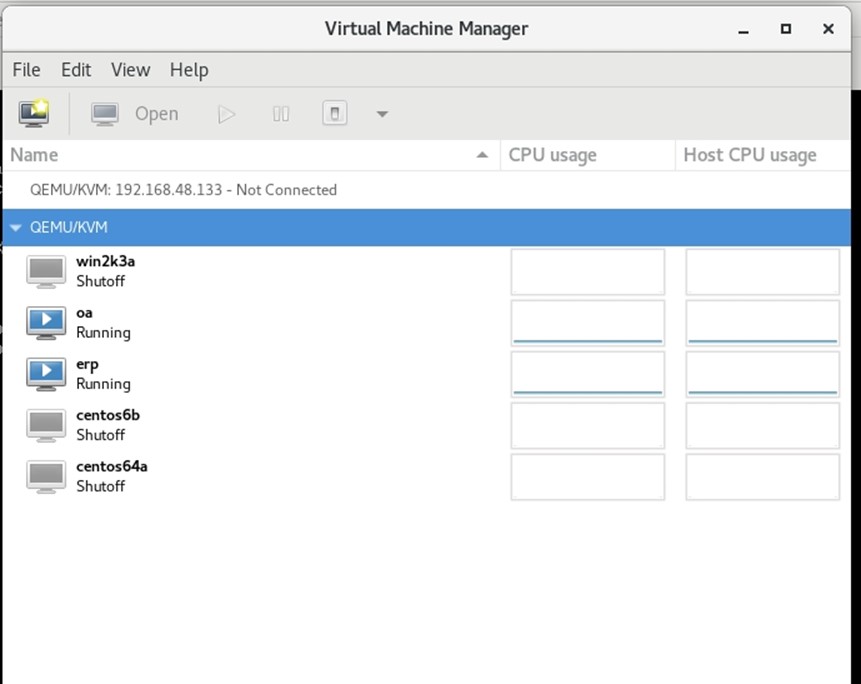Click the Name column sort arrow
This screenshot has width=861, height=684.
click(x=482, y=155)
